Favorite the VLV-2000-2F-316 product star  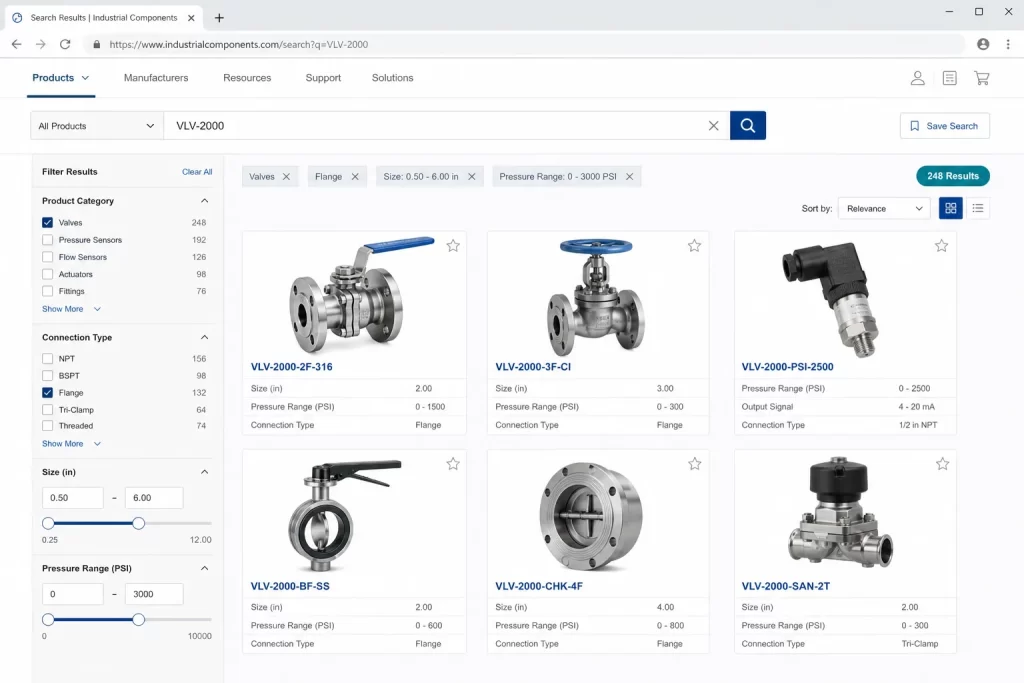453,246
